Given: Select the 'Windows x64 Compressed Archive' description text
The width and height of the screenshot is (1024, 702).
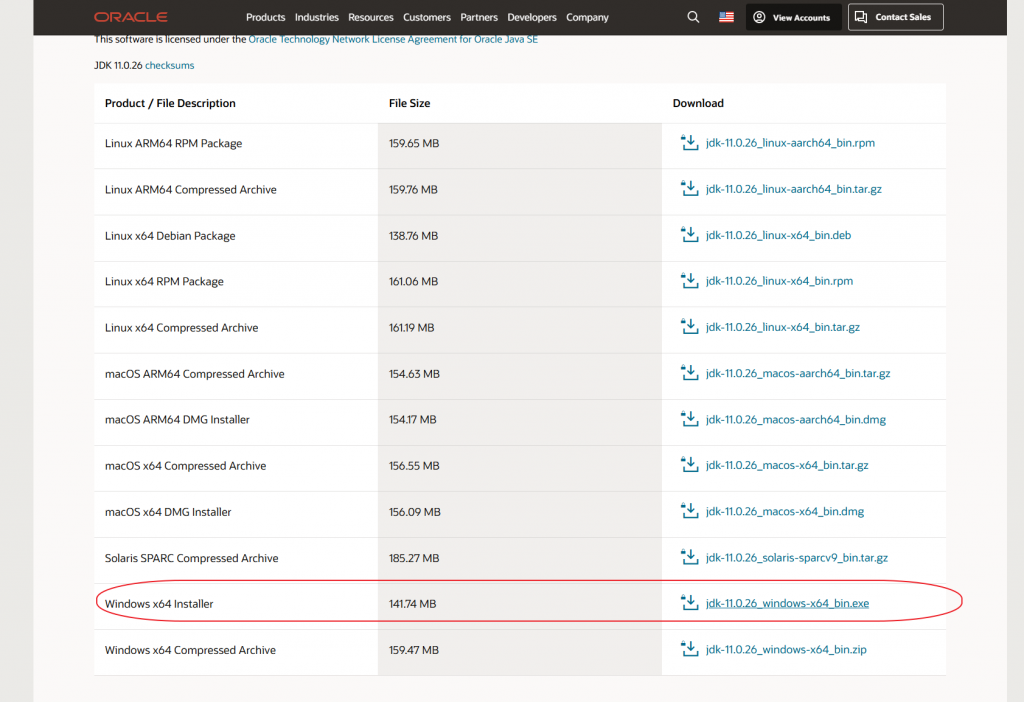Looking at the screenshot, I should coord(190,650).
